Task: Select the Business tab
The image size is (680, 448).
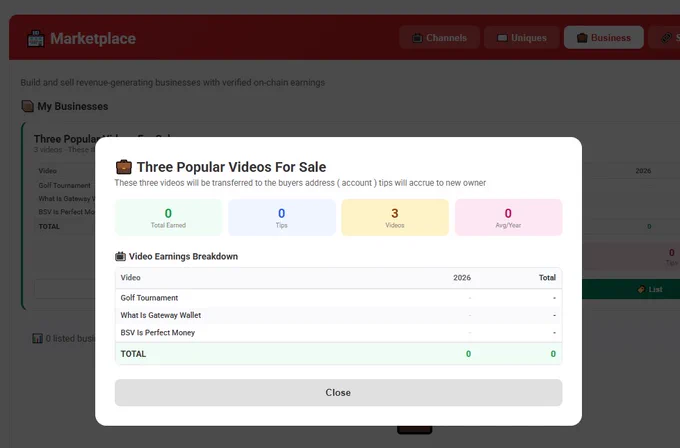Action: pyautogui.click(x=604, y=38)
